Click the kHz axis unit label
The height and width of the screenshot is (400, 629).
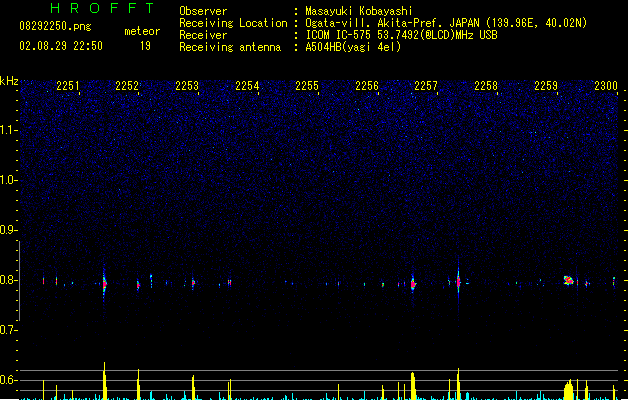[9, 81]
